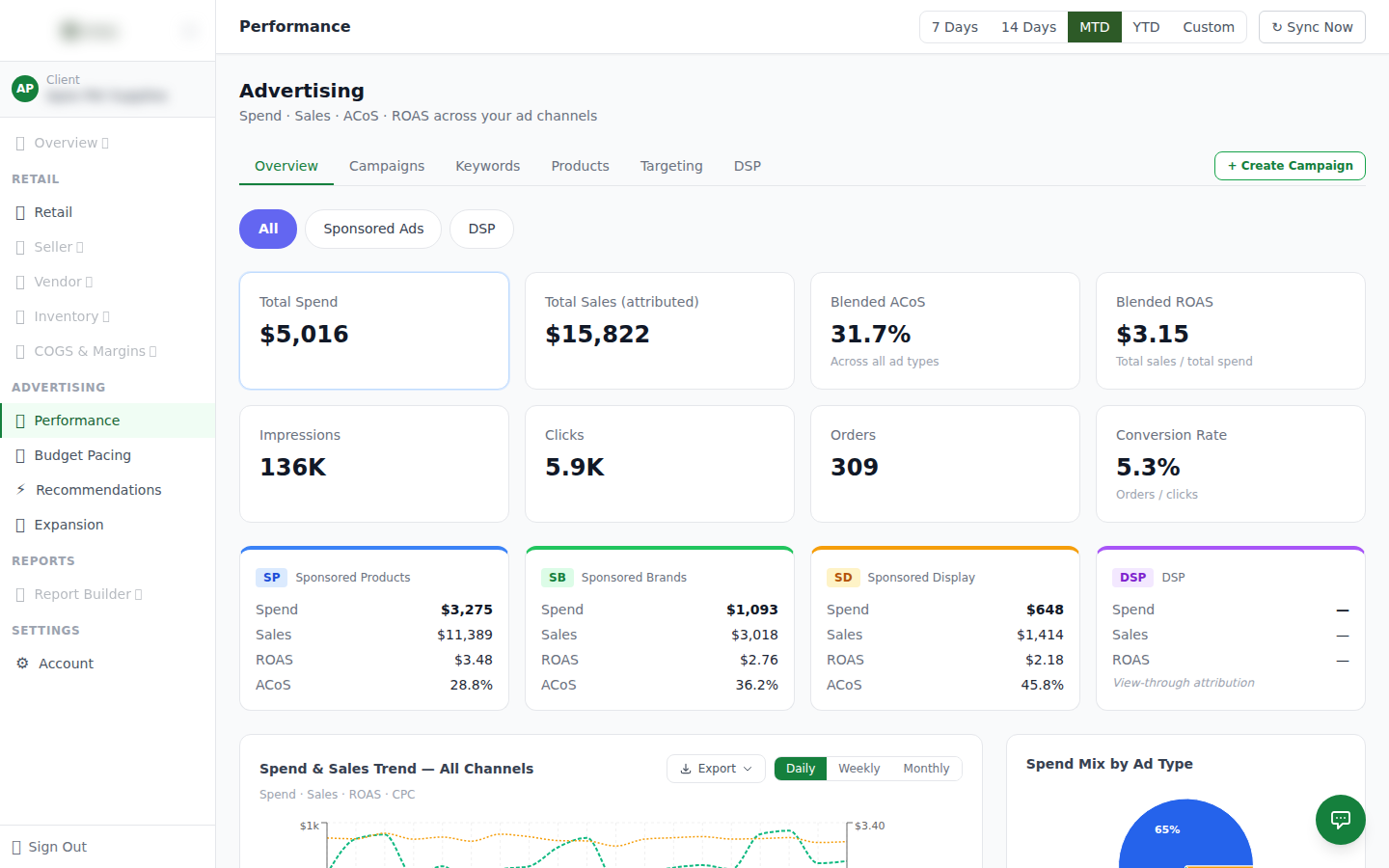Viewport: 1389px width, 868px height.
Task: Select the 14 Days range
Action: 1028,27
